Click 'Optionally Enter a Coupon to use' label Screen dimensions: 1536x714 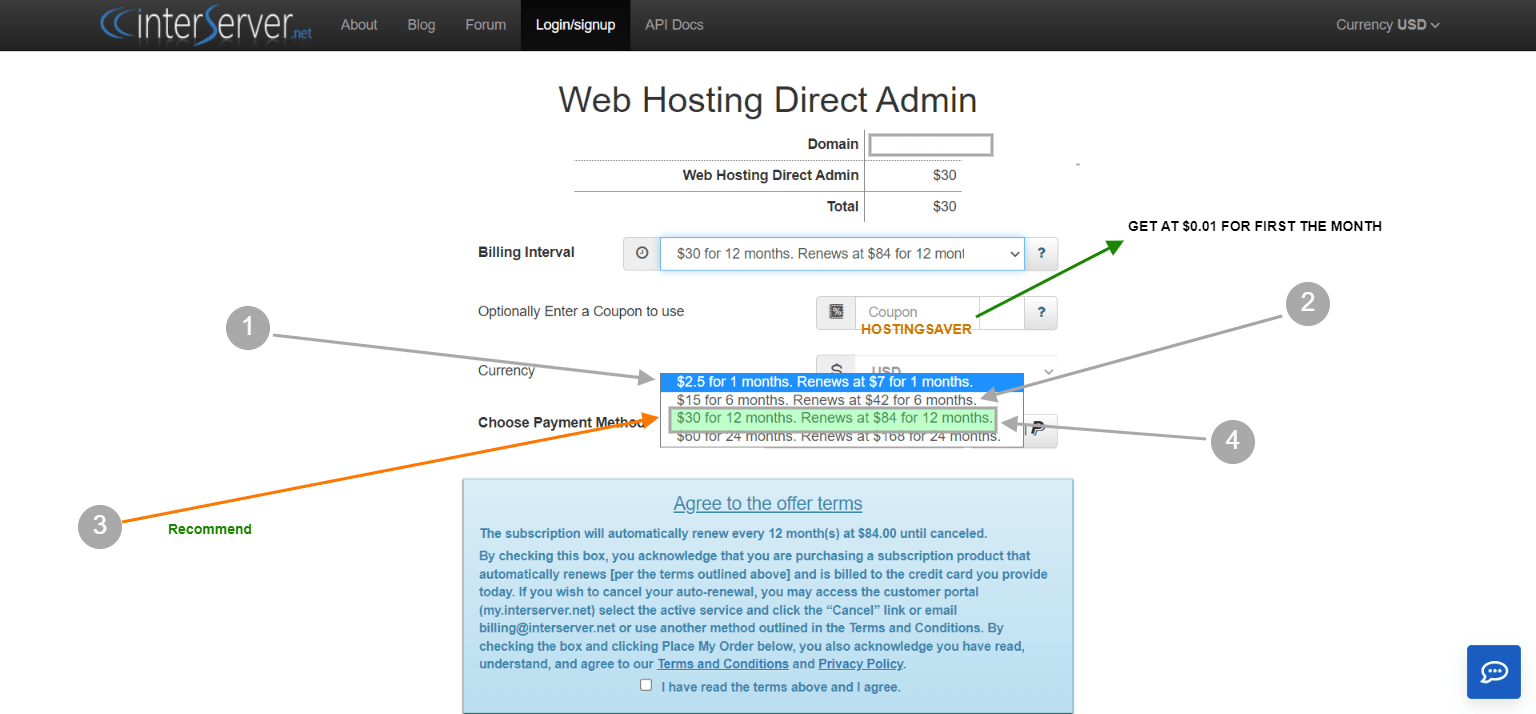tap(581, 312)
